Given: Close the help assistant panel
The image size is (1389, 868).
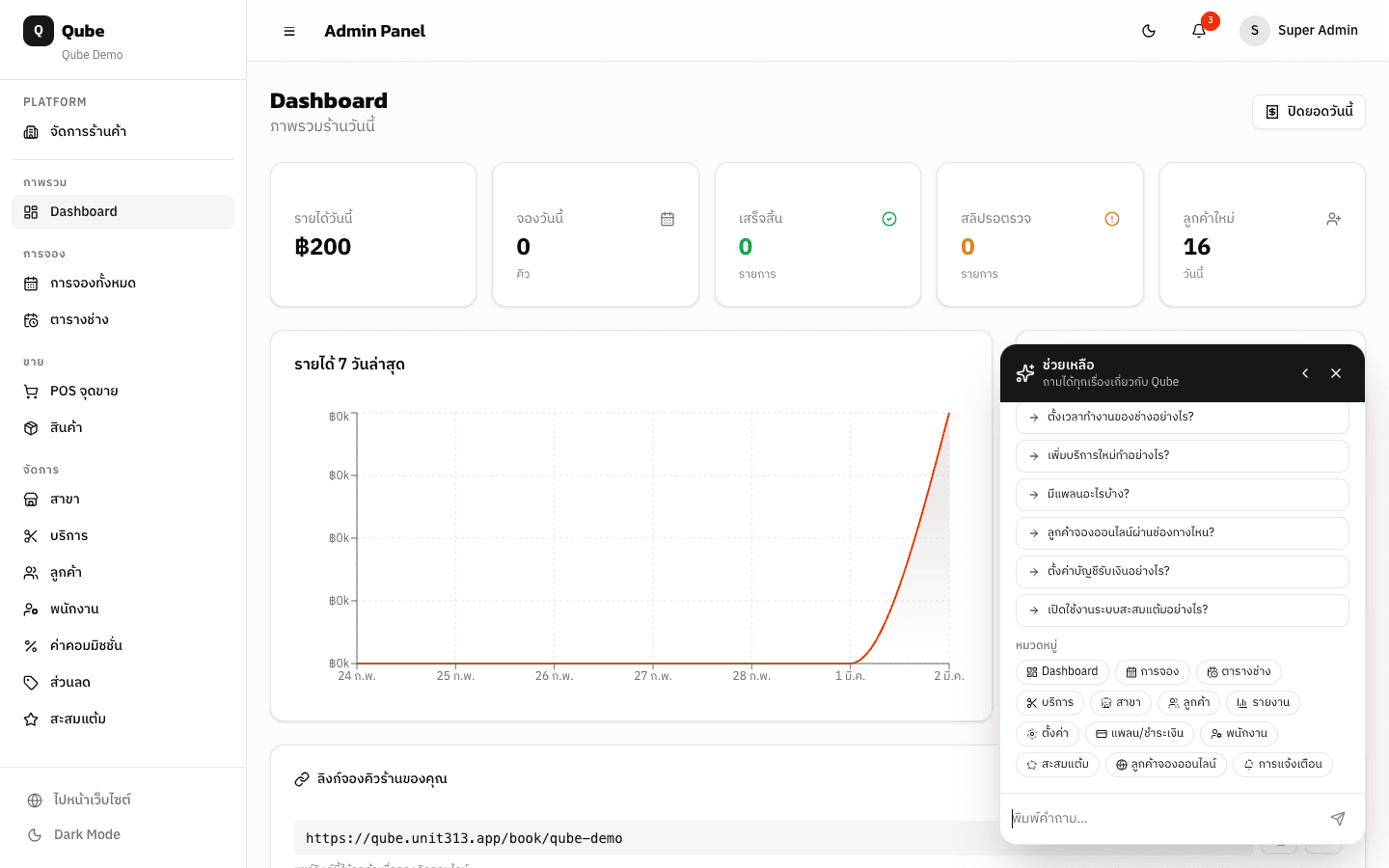Looking at the screenshot, I should pos(1336,373).
